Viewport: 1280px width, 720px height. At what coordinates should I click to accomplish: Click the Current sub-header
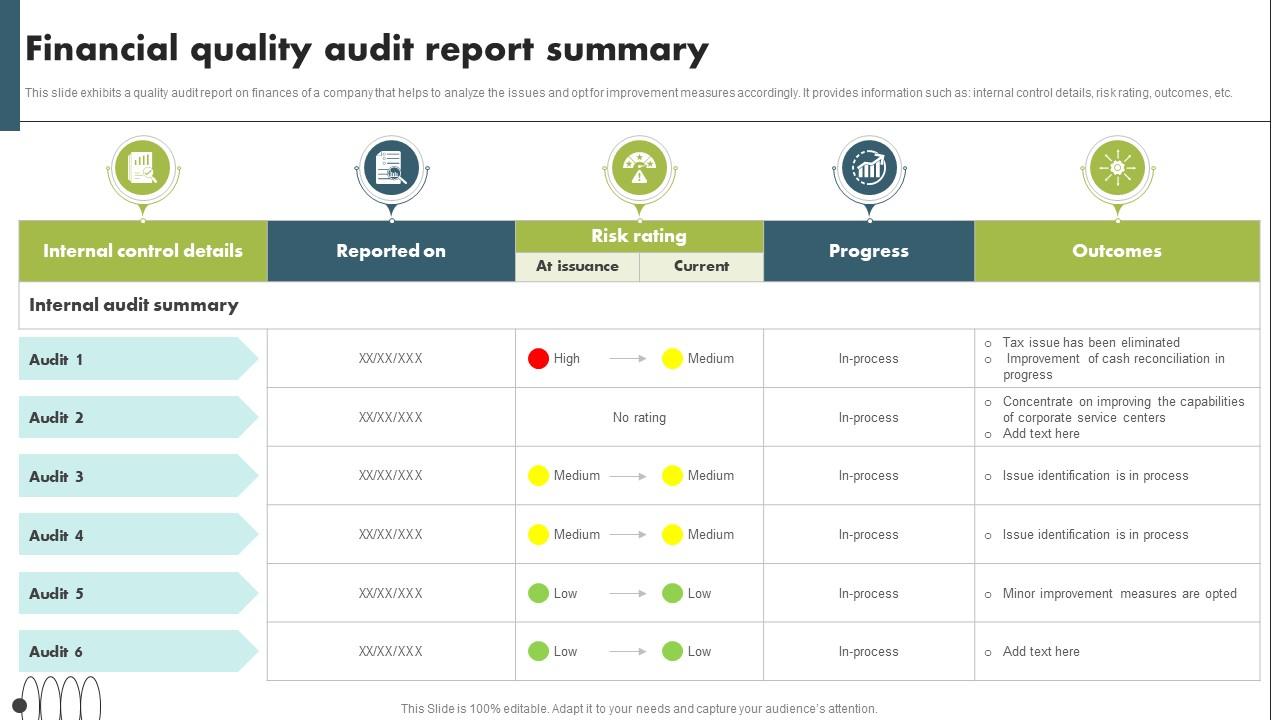[x=701, y=267]
